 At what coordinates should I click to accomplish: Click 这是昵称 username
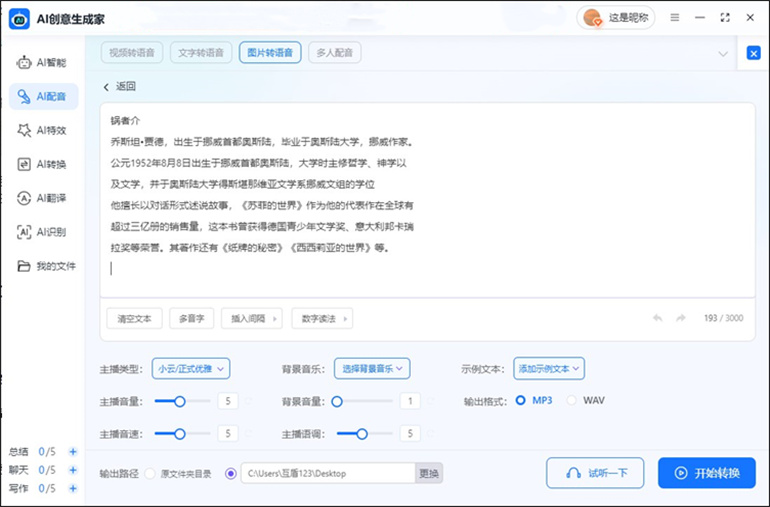pyautogui.click(x=628, y=18)
